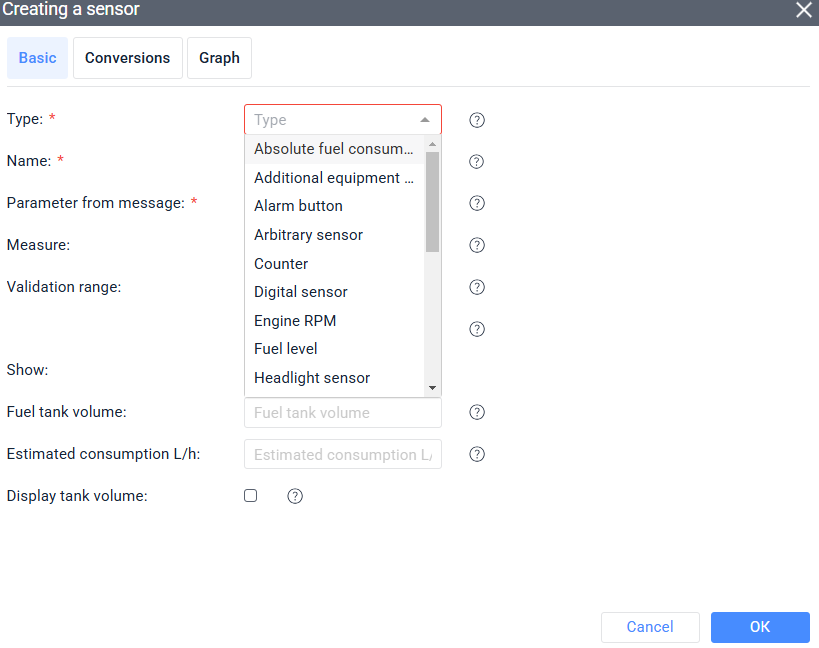The width and height of the screenshot is (819, 648).
Task: Enable the Display tank volume checkbox
Action: coord(251,496)
